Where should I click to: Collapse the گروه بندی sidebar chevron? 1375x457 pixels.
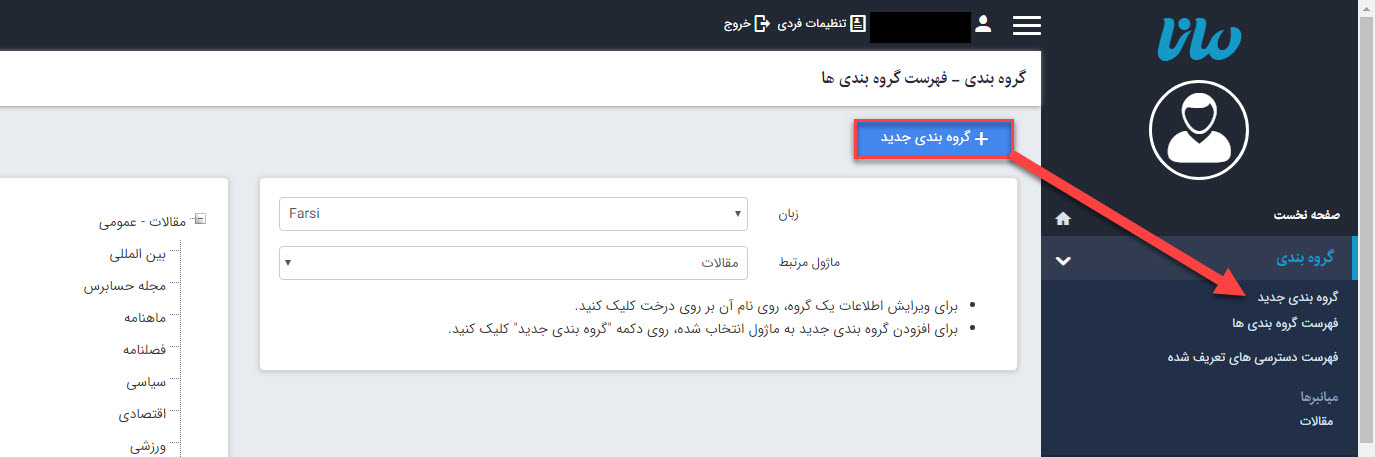click(x=1063, y=260)
